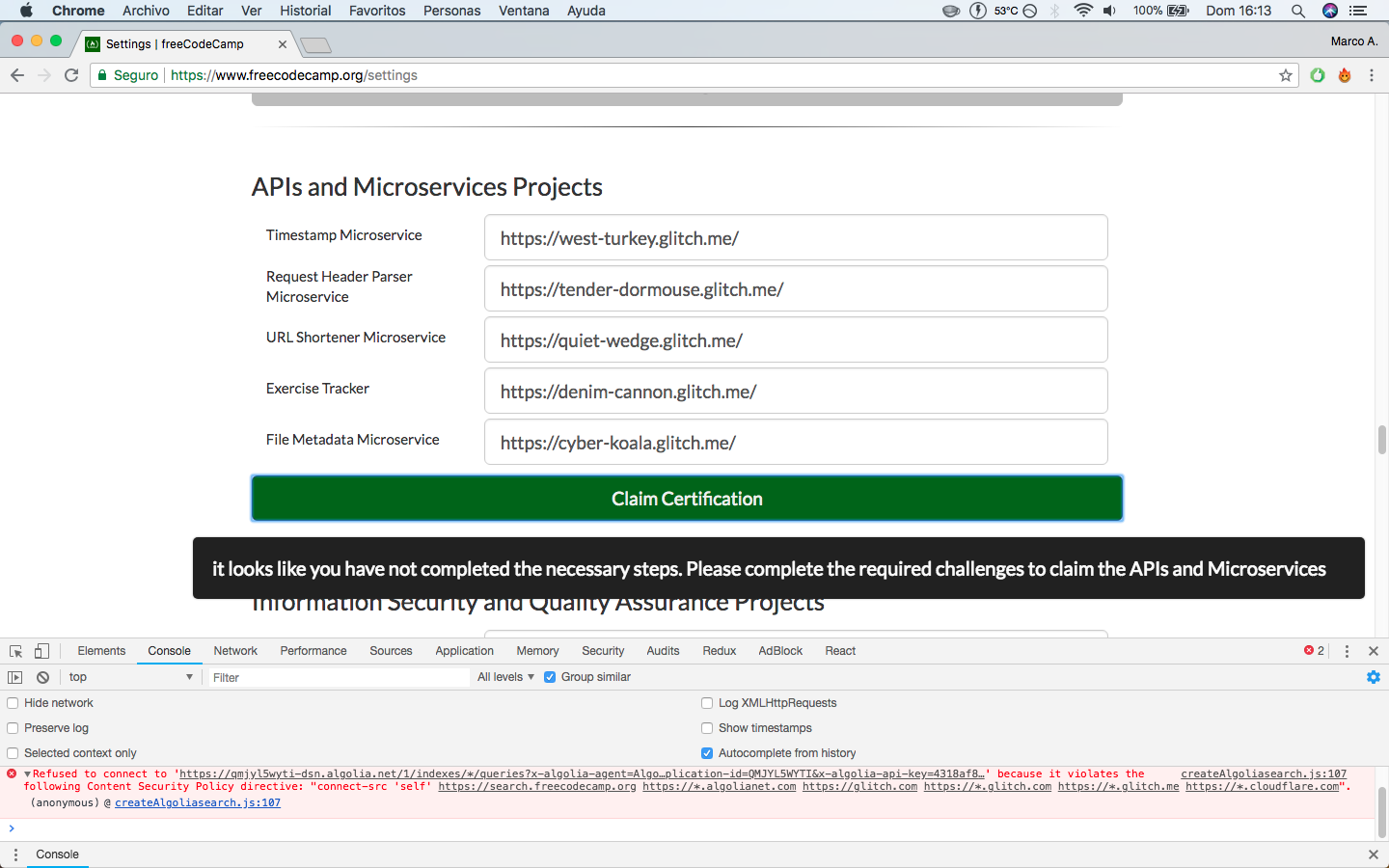Open the Redux DevTools tab
This screenshot has width=1389, height=868.
click(x=719, y=651)
